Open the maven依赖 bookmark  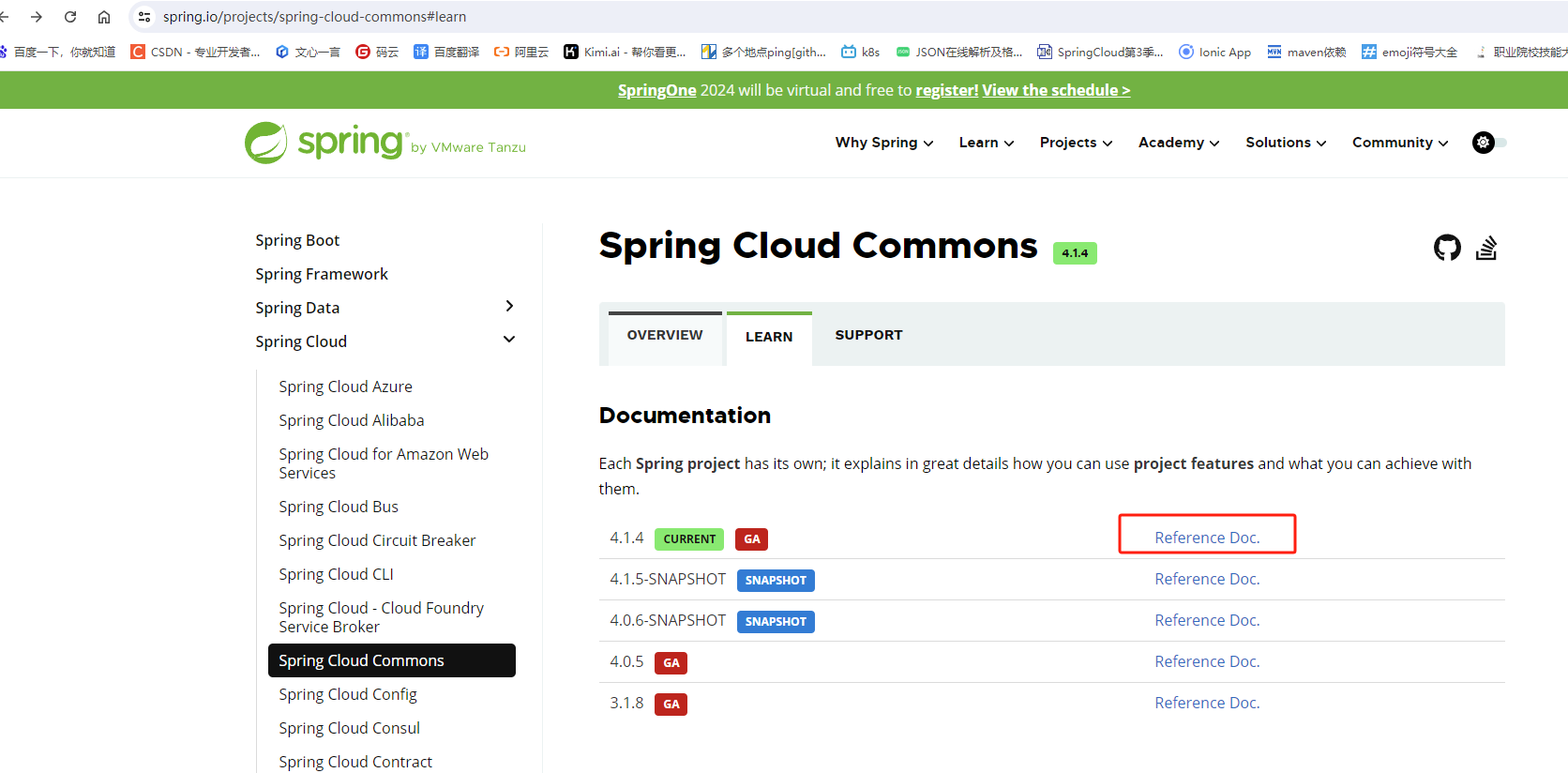[x=1306, y=52]
